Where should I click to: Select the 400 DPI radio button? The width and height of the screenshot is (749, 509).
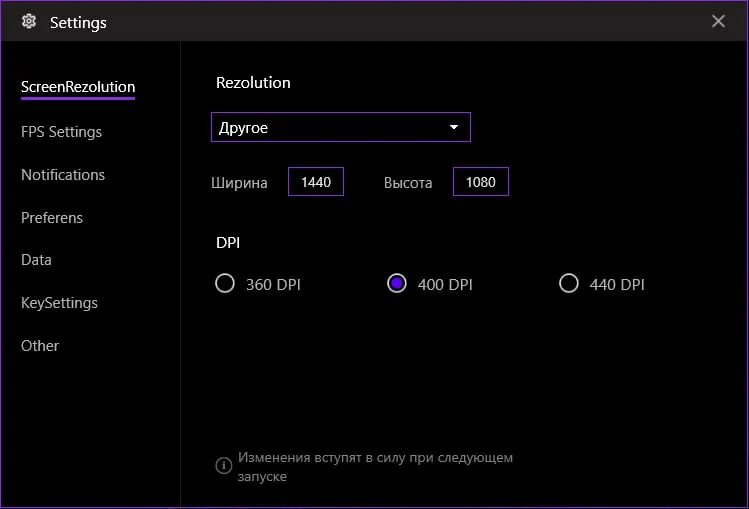tap(397, 284)
